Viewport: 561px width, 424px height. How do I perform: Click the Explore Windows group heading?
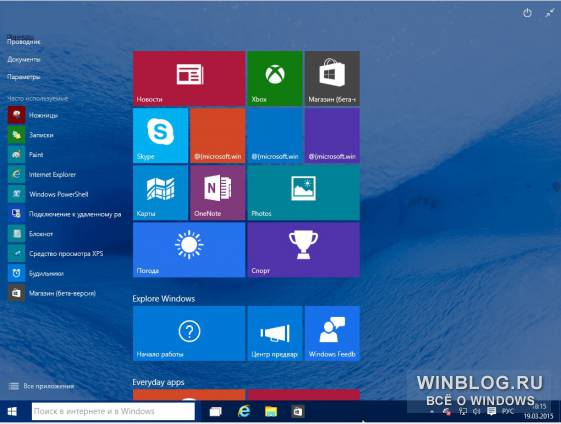tap(164, 299)
